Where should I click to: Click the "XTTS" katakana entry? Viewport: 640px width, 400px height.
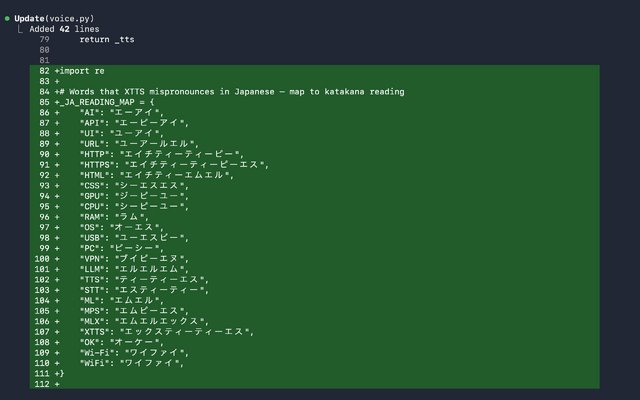167,332
